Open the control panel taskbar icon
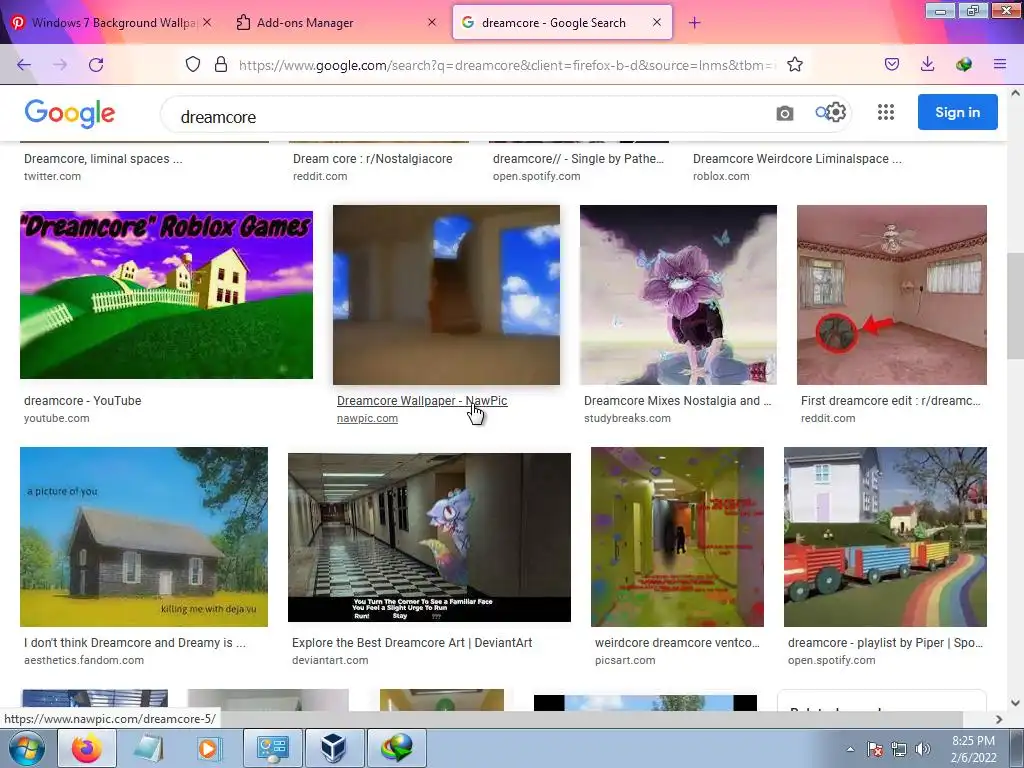Image resolution: width=1024 pixels, height=768 pixels. [x=272, y=748]
